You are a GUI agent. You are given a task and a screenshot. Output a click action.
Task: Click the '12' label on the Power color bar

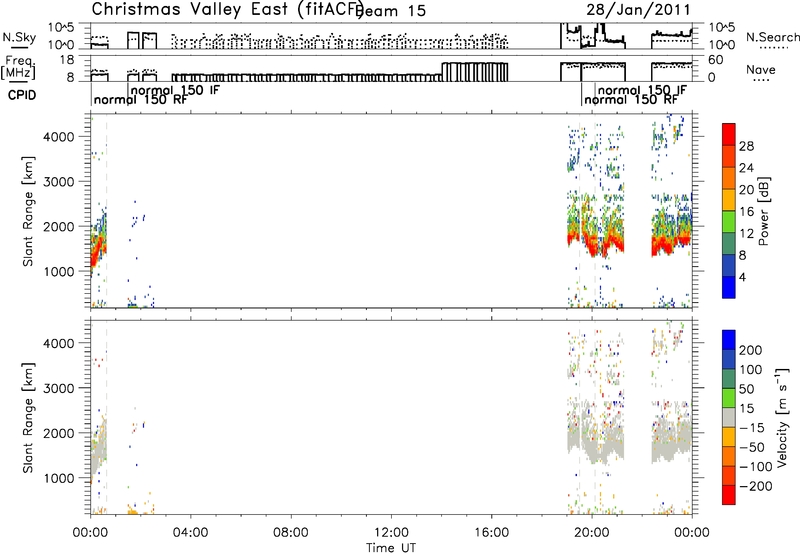[x=746, y=234]
